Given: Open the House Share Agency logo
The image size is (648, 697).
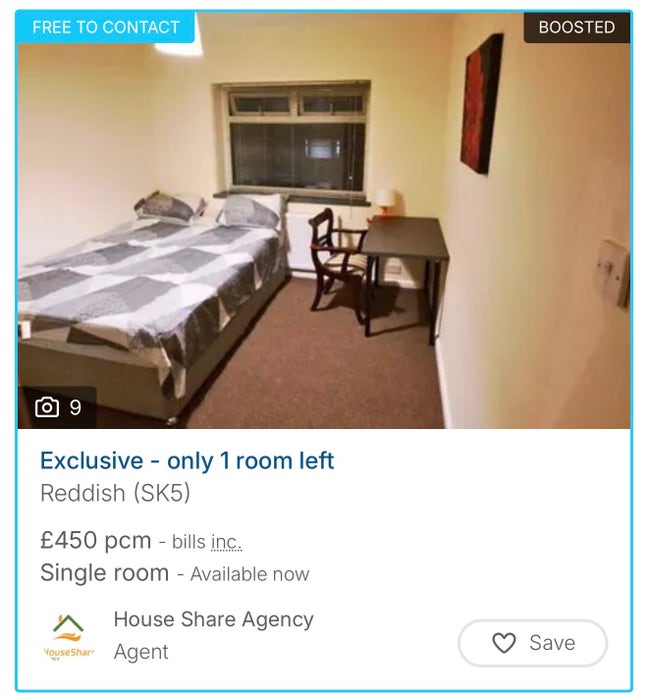Looking at the screenshot, I should click(x=69, y=636).
